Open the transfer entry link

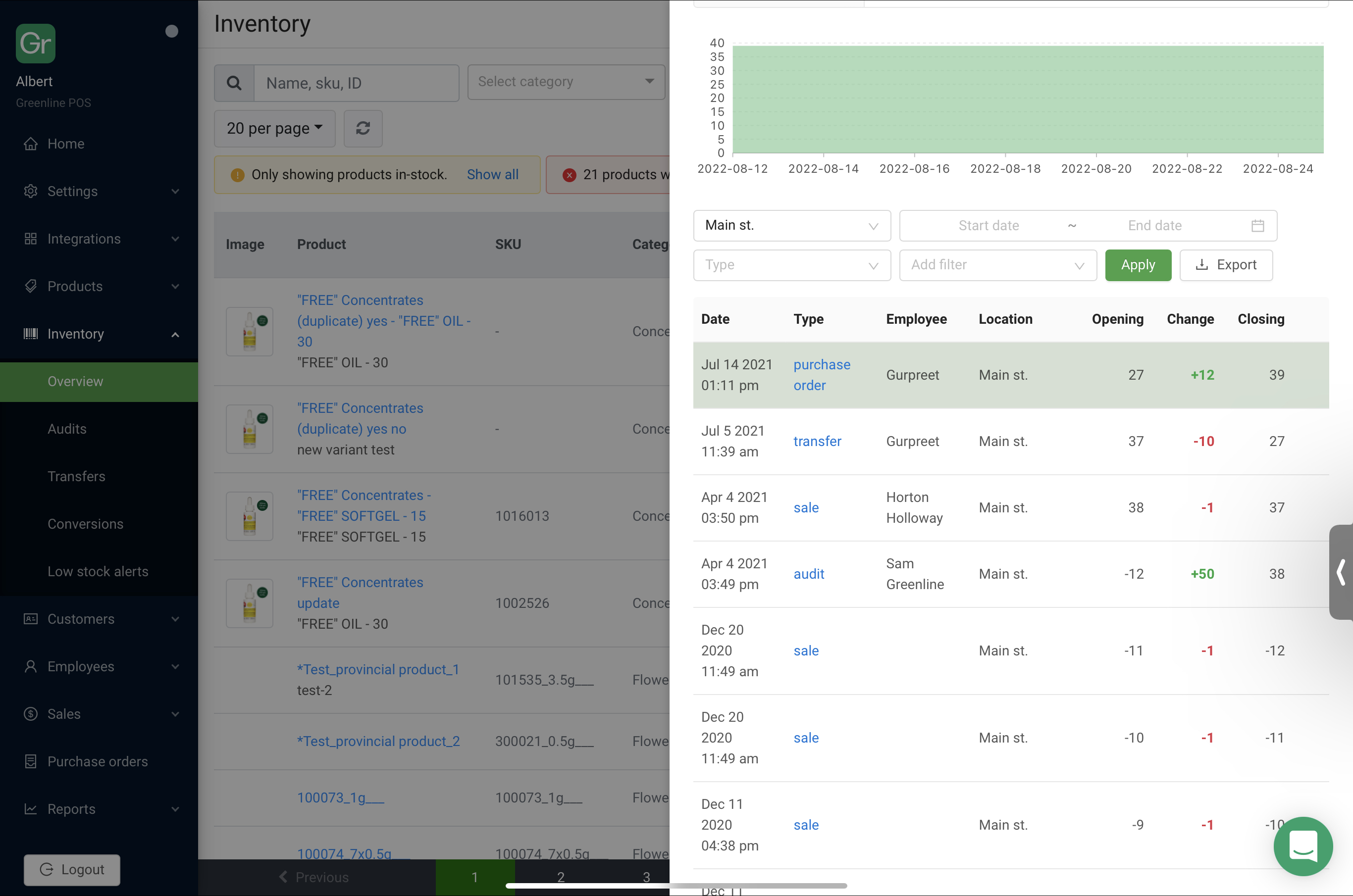[x=817, y=441]
